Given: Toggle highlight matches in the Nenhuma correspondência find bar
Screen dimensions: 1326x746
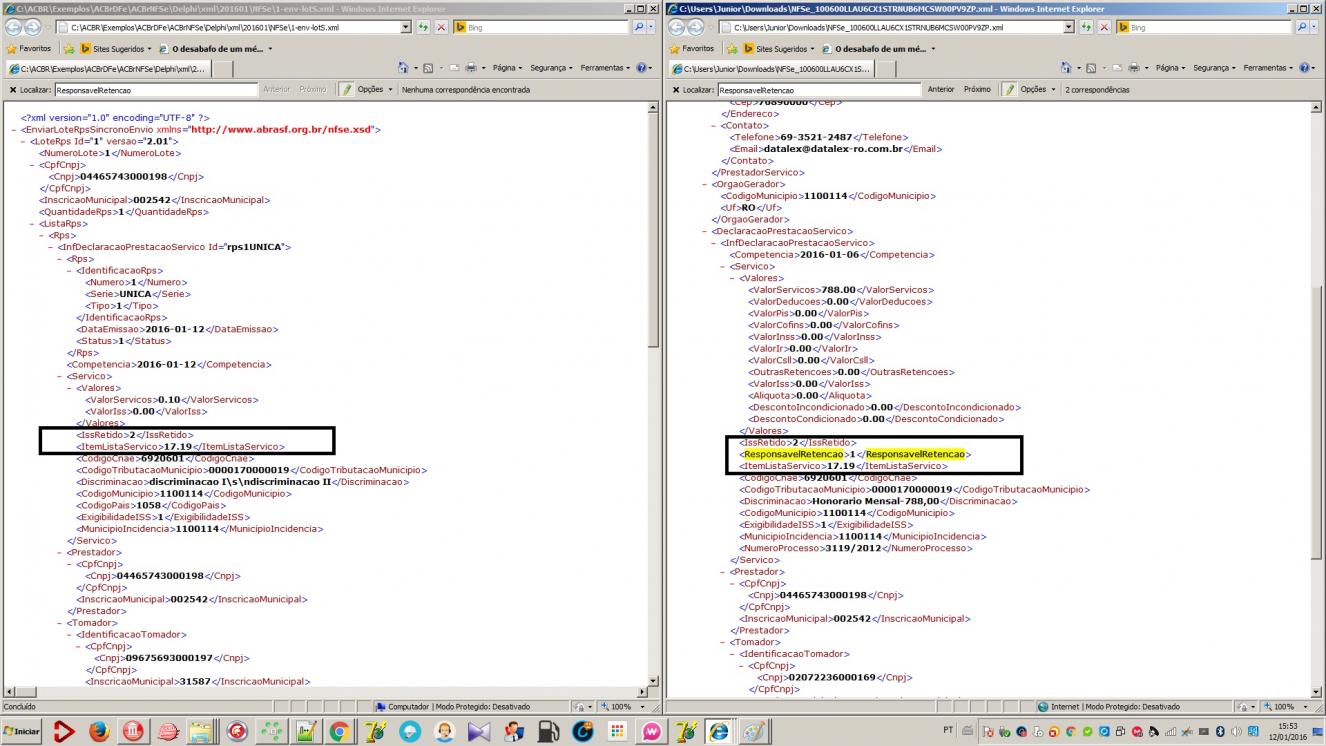Looking at the screenshot, I should click(346, 89).
